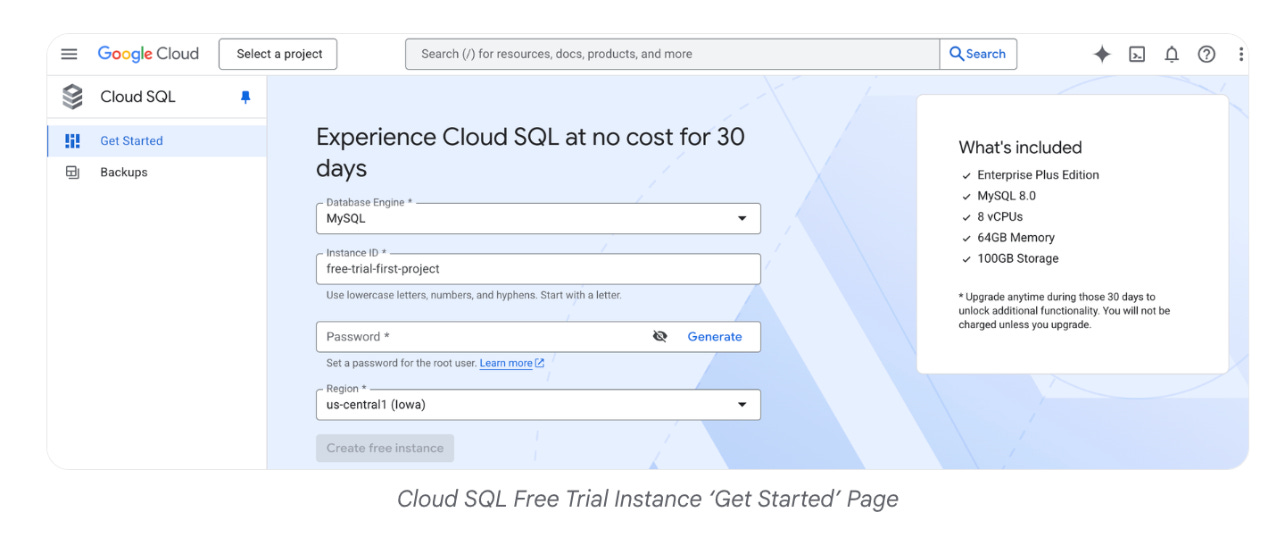Open the Learn more link

[506, 363]
